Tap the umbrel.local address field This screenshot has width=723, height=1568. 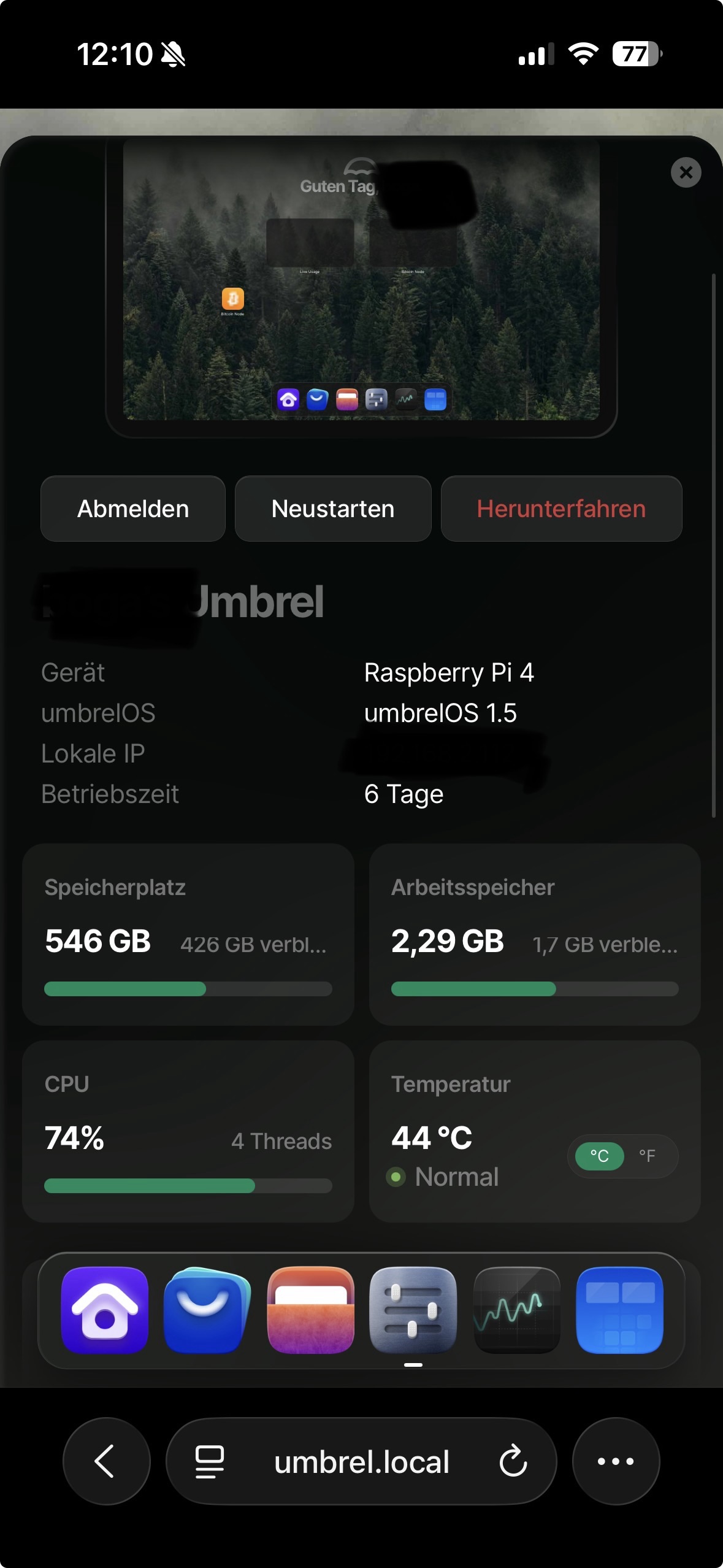362,1461
